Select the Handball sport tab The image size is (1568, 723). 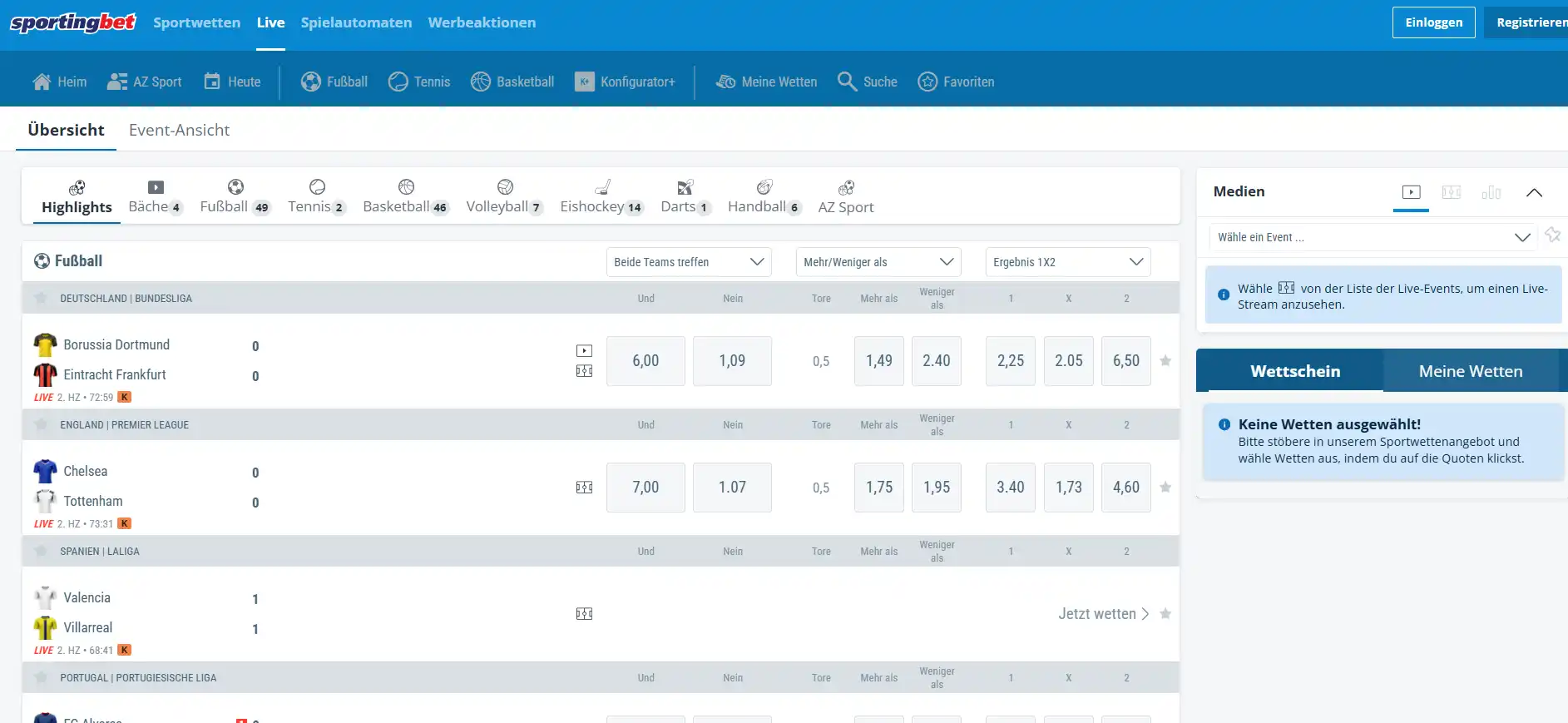click(x=764, y=197)
